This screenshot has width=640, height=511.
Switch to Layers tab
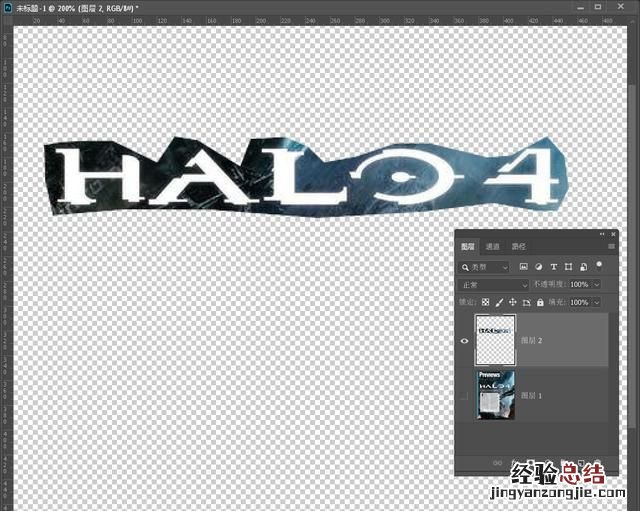pos(468,247)
